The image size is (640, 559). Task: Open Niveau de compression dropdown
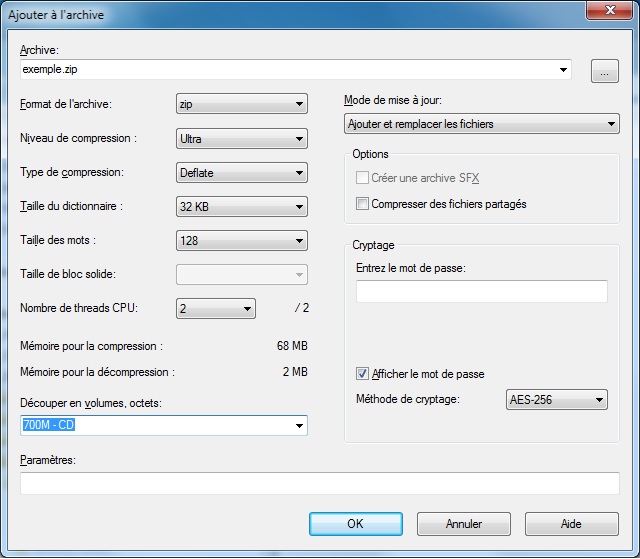299,139
